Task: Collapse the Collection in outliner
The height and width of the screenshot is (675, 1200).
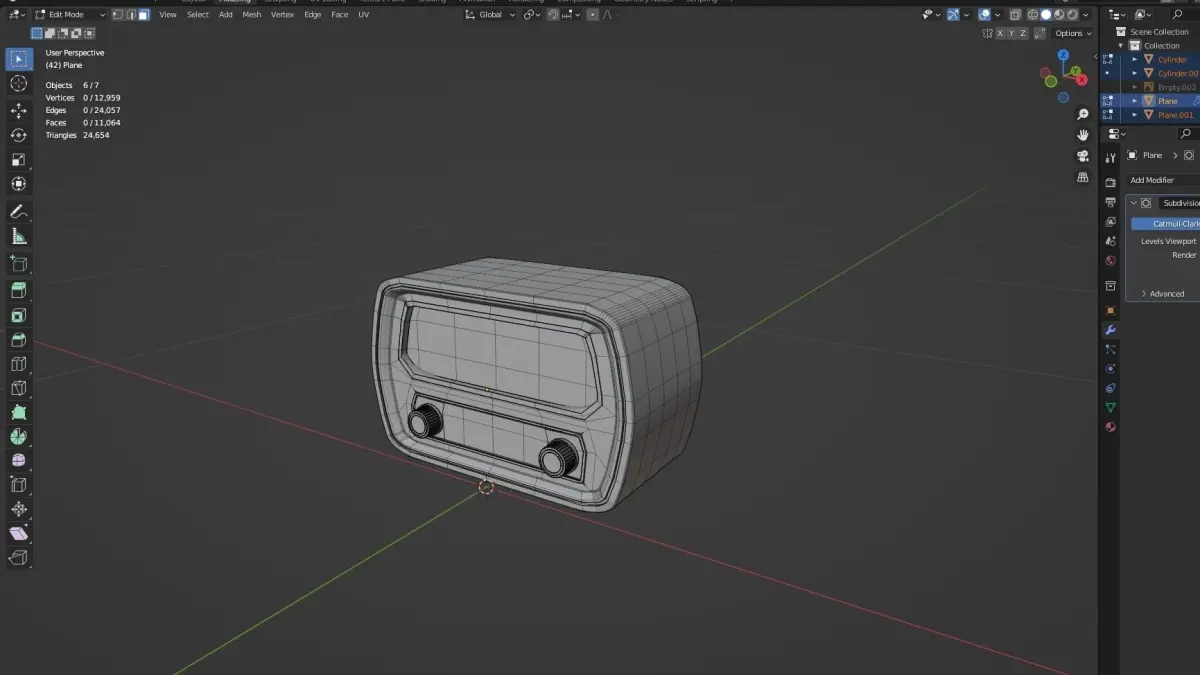Action: tap(1121, 46)
